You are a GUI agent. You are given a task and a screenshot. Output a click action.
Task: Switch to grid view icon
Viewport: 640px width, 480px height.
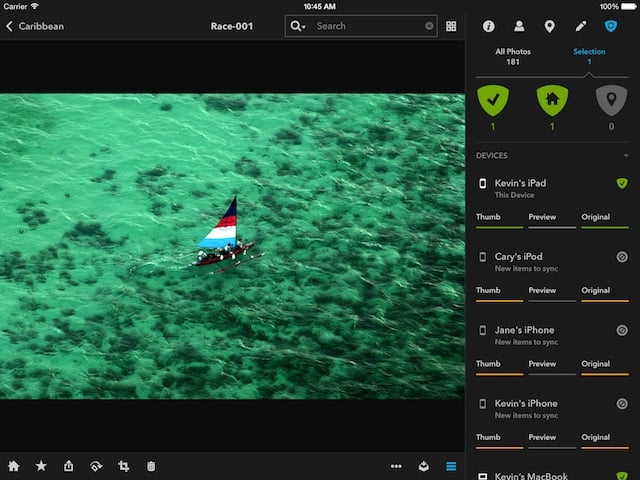pos(451,26)
